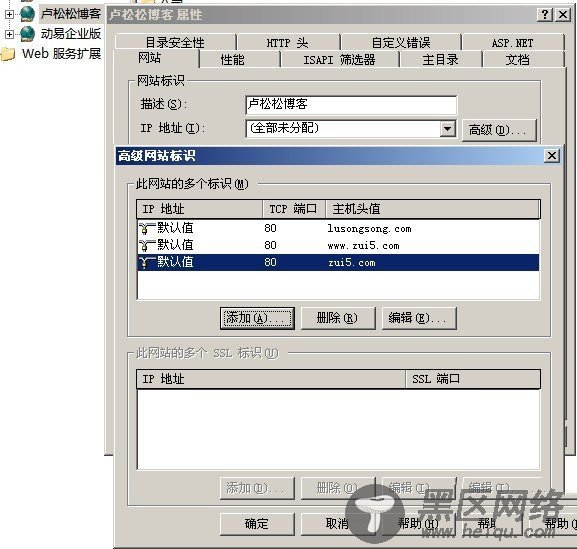Image resolution: width=577 pixels, height=549 pixels.
Task: Click the 主机头值 column header
Action: [x=433, y=209]
